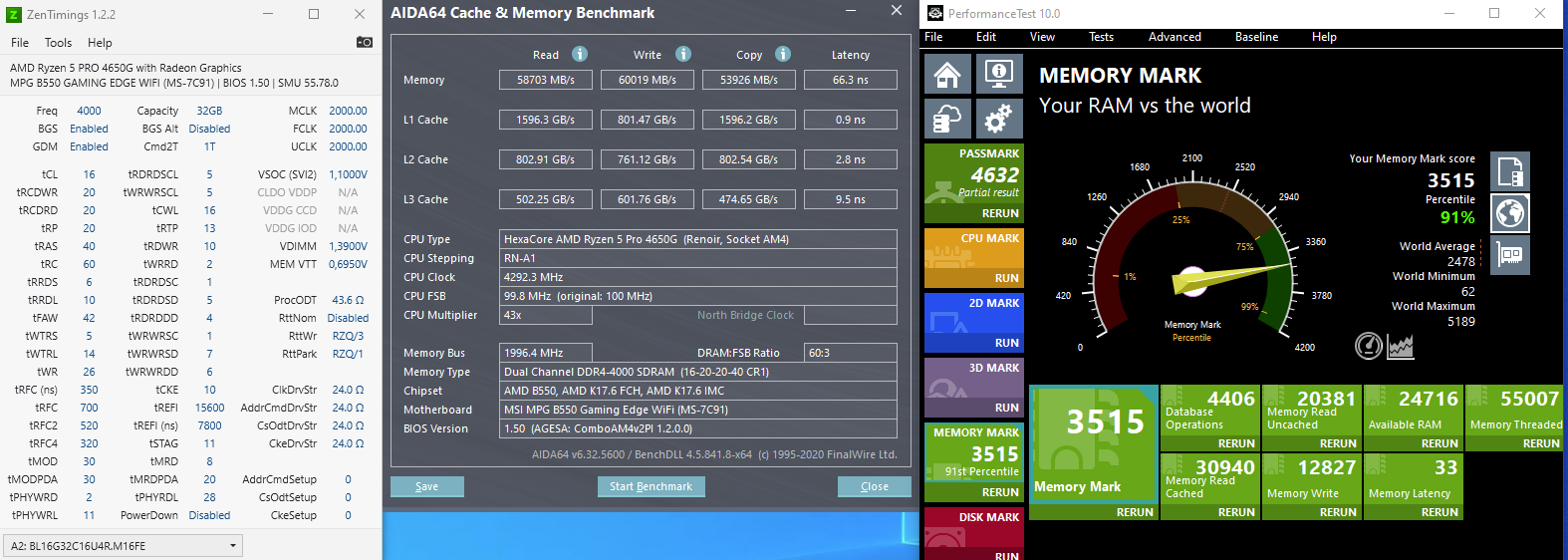Viewport: 1568px width, 560px height.
Task: Open the Edit menu in PerformanceTest
Action: pos(986,37)
